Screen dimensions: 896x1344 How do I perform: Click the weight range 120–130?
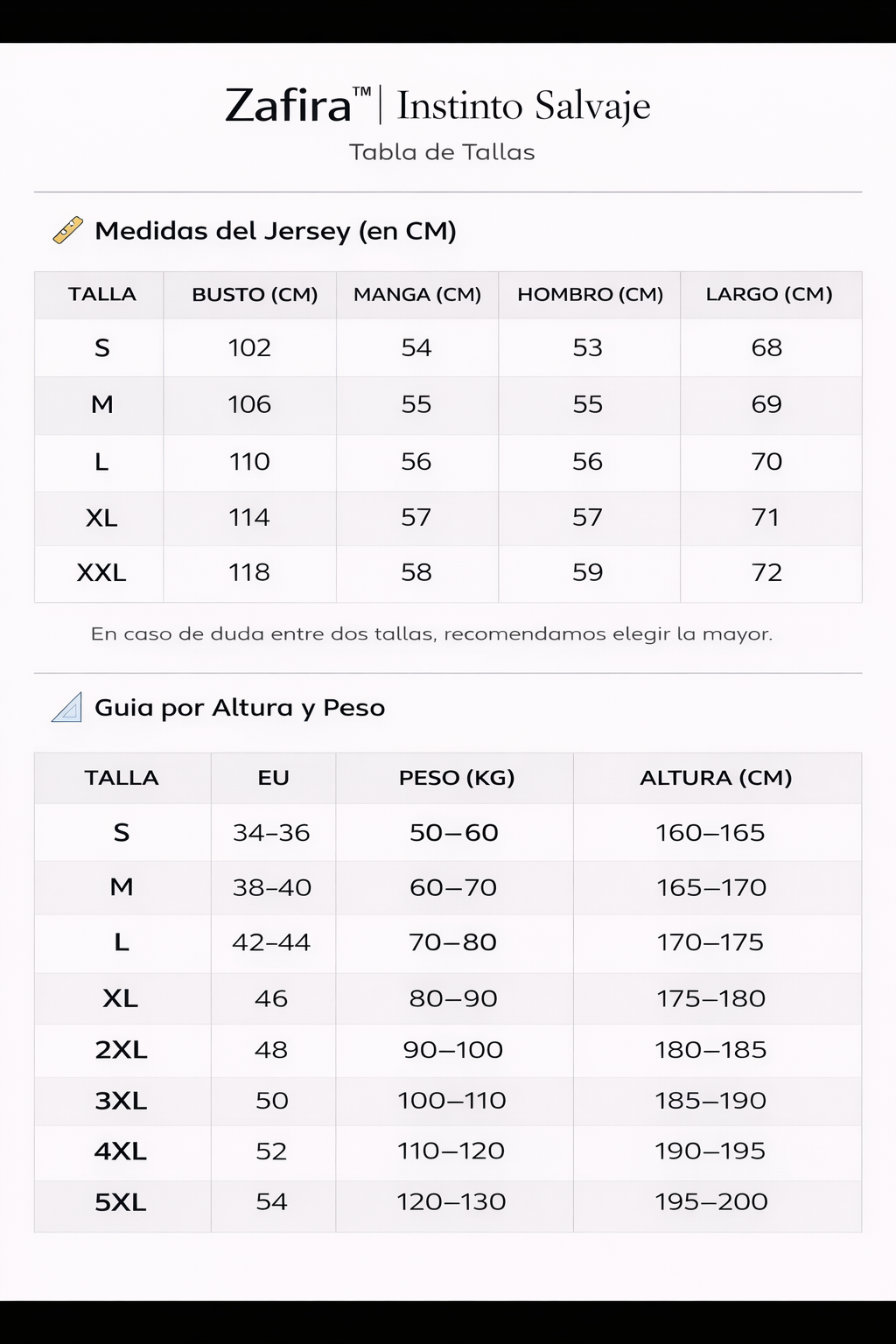point(451,1201)
